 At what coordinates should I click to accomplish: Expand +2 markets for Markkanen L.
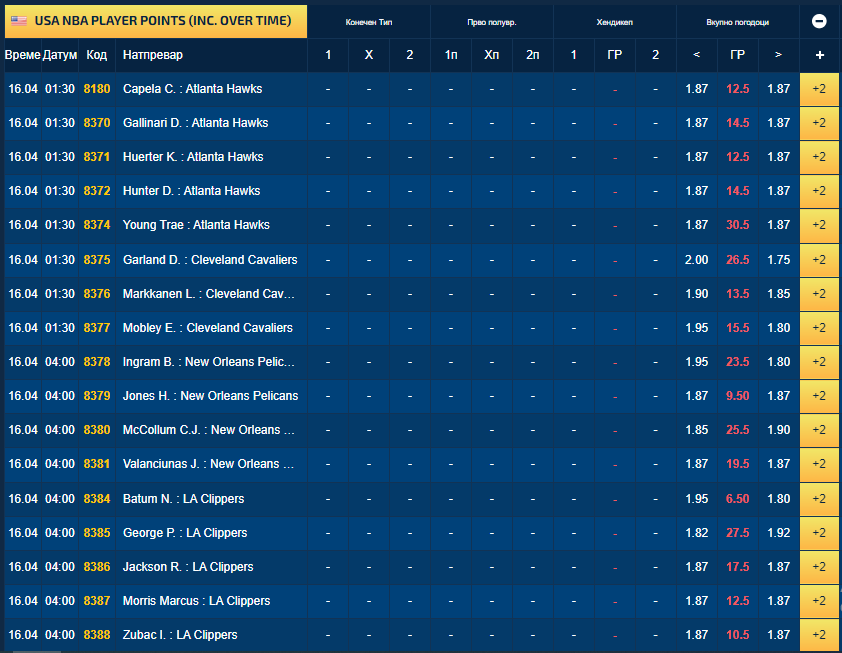pos(819,294)
